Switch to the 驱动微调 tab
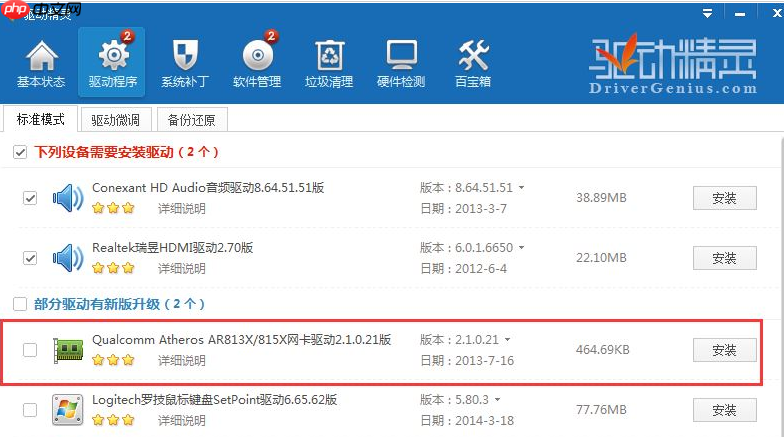 point(116,120)
